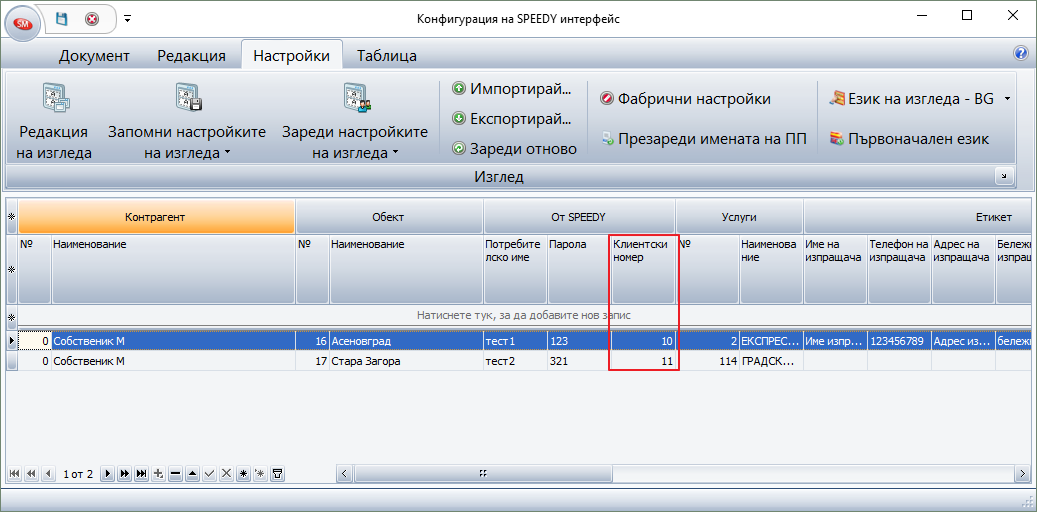Click horizontal scrollbar left arrow
Screen dimensions: 1037x512
(345, 474)
